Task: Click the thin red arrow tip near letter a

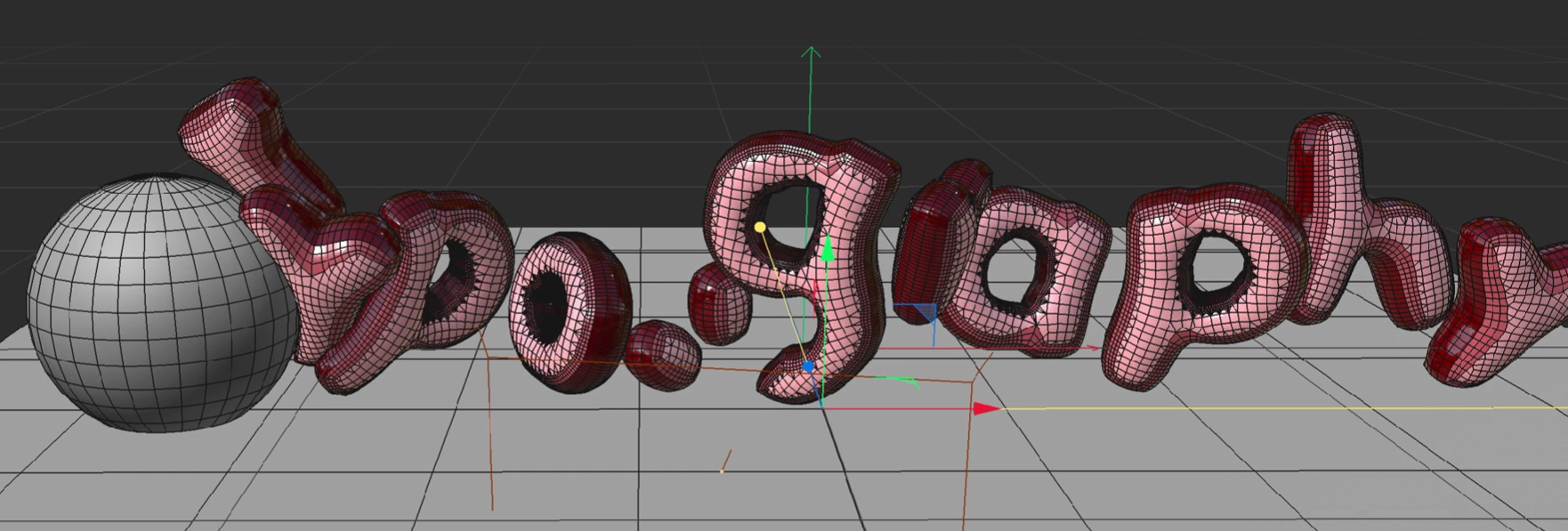Action: (1095, 348)
